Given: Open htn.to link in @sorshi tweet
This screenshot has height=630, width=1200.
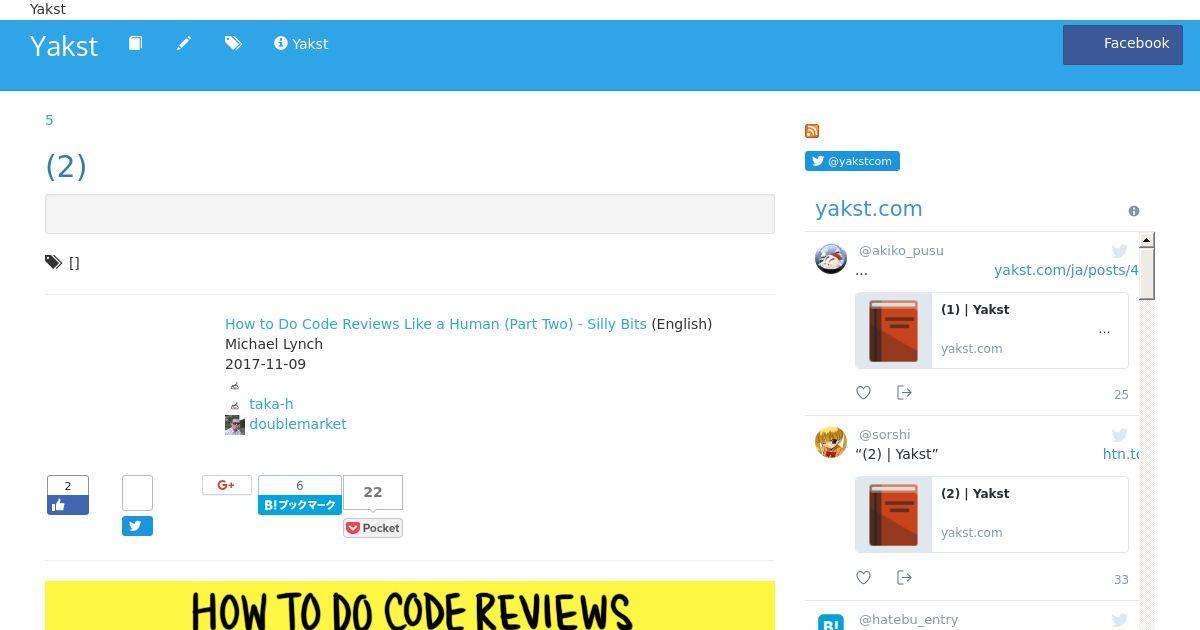Looking at the screenshot, I should click(x=1121, y=454).
